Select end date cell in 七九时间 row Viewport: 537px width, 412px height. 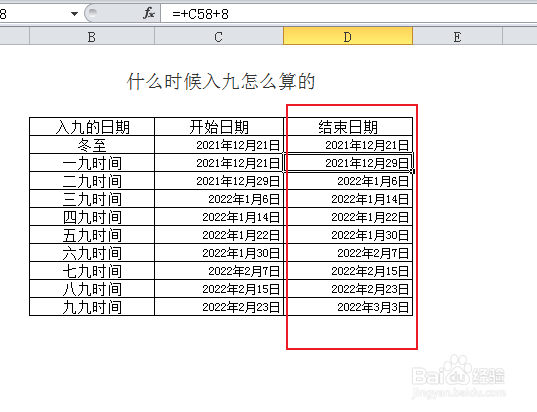[348, 271]
